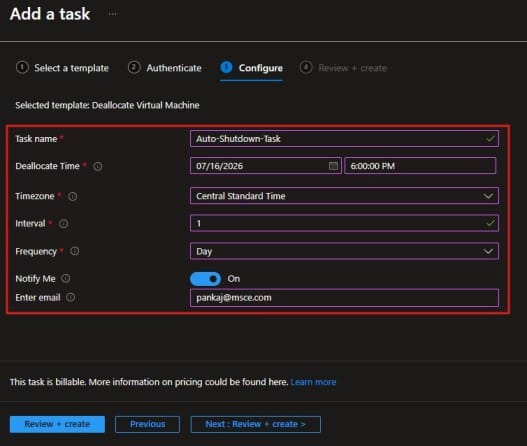Show info tooltip for Deallocate Time

pos(97,166)
